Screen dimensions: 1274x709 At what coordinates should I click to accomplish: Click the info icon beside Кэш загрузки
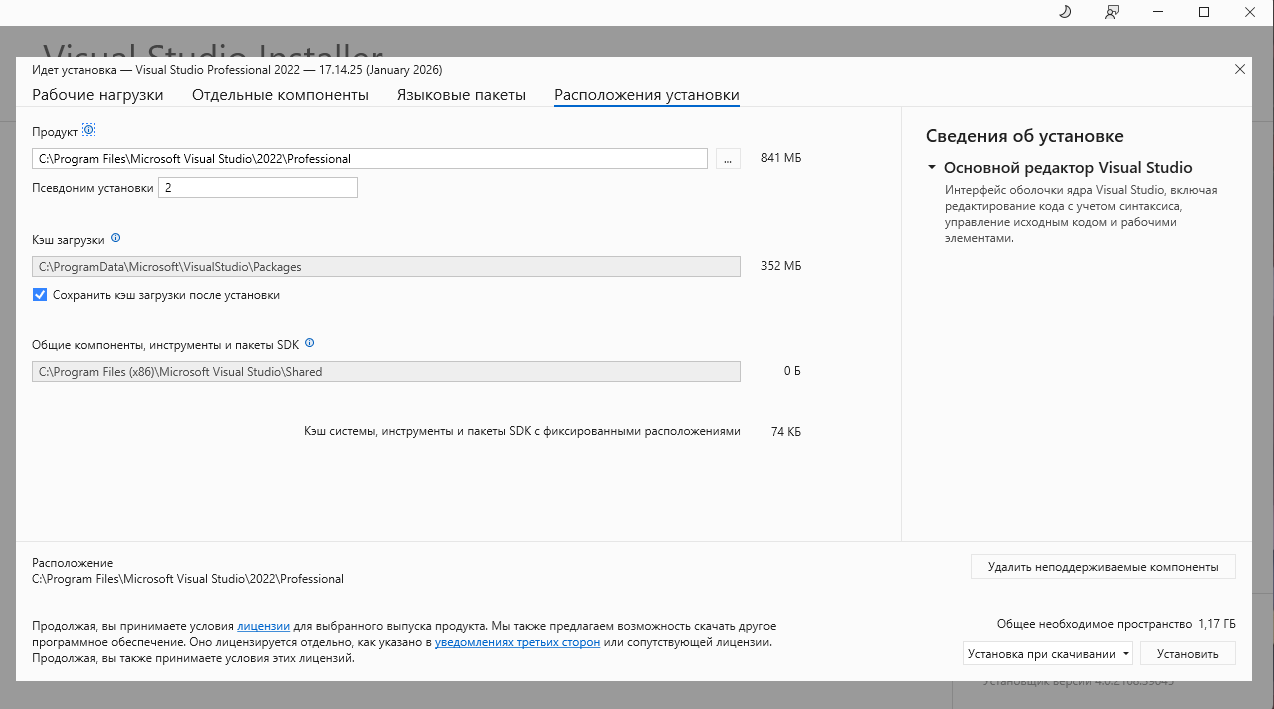(115, 238)
